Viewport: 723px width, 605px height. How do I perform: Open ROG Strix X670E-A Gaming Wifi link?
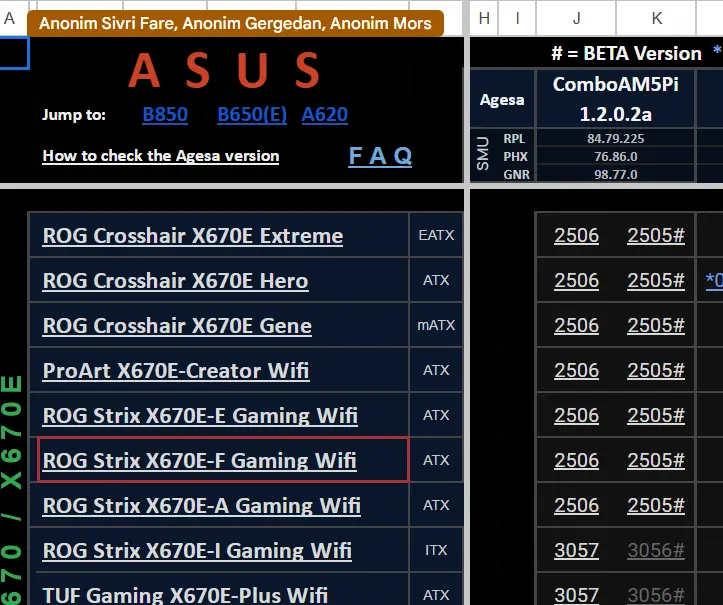coord(201,505)
